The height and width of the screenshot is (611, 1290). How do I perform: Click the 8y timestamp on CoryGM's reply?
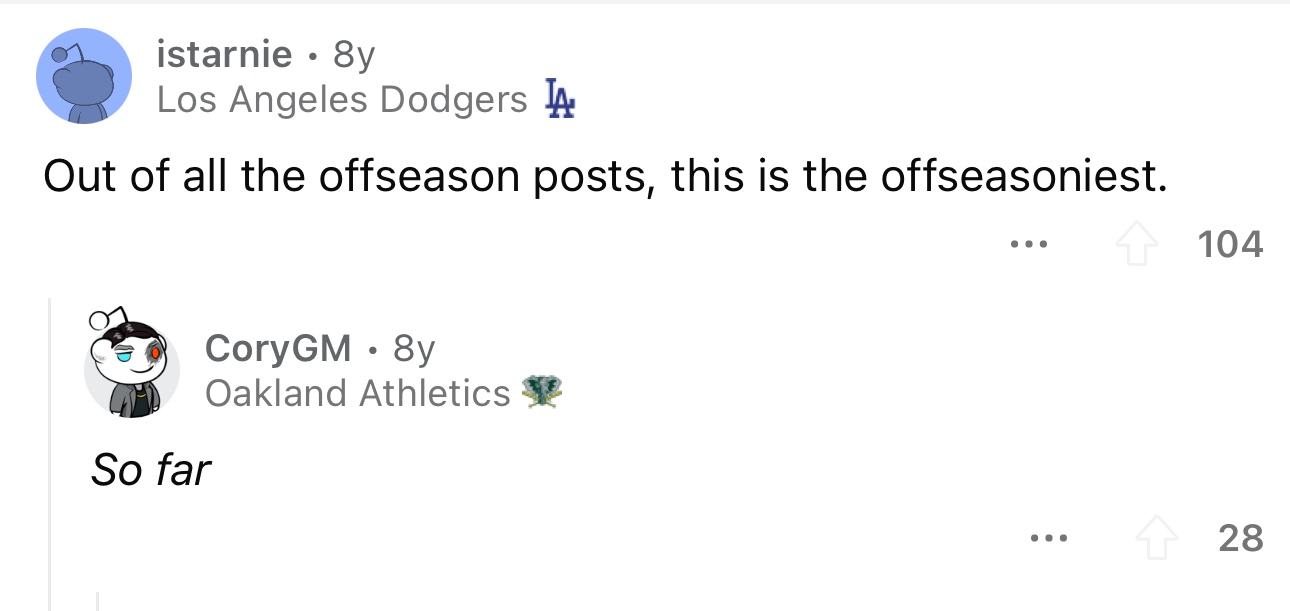pyautogui.click(x=414, y=348)
